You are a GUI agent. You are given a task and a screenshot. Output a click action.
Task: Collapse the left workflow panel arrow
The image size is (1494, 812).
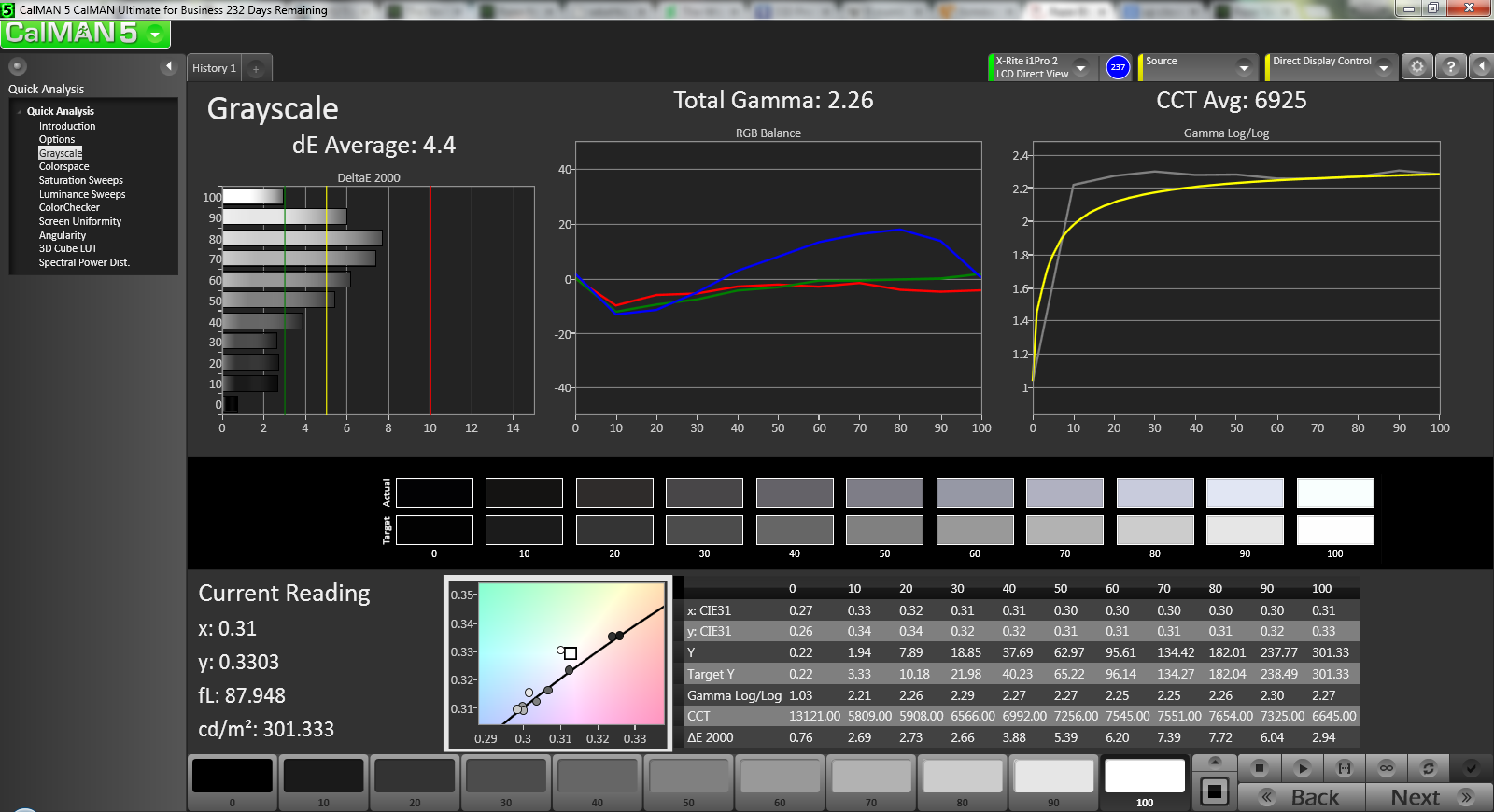pyautogui.click(x=169, y=66)
